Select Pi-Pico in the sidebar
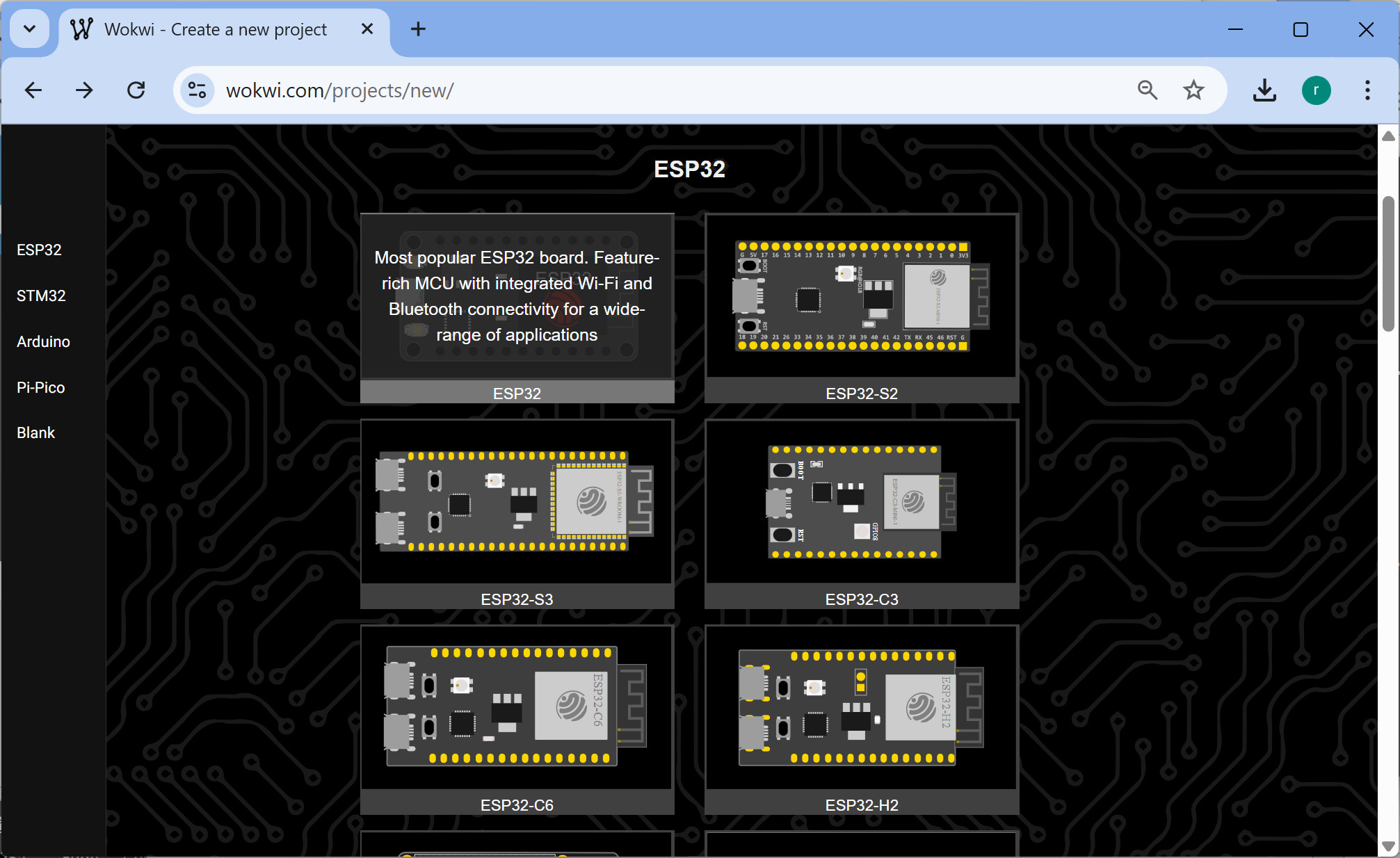Viewport: 1400px width, 858px height. [x=40, y=387]
